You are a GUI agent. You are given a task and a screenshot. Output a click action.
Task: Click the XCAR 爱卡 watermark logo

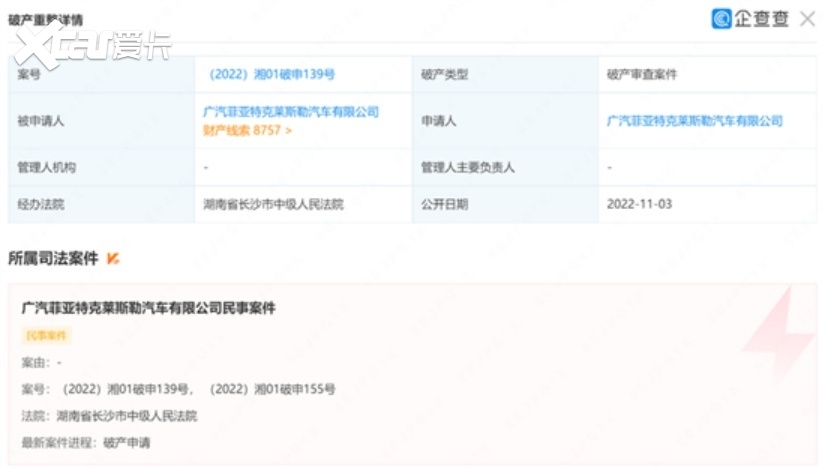pyautogui.click(x=92, y=46)
